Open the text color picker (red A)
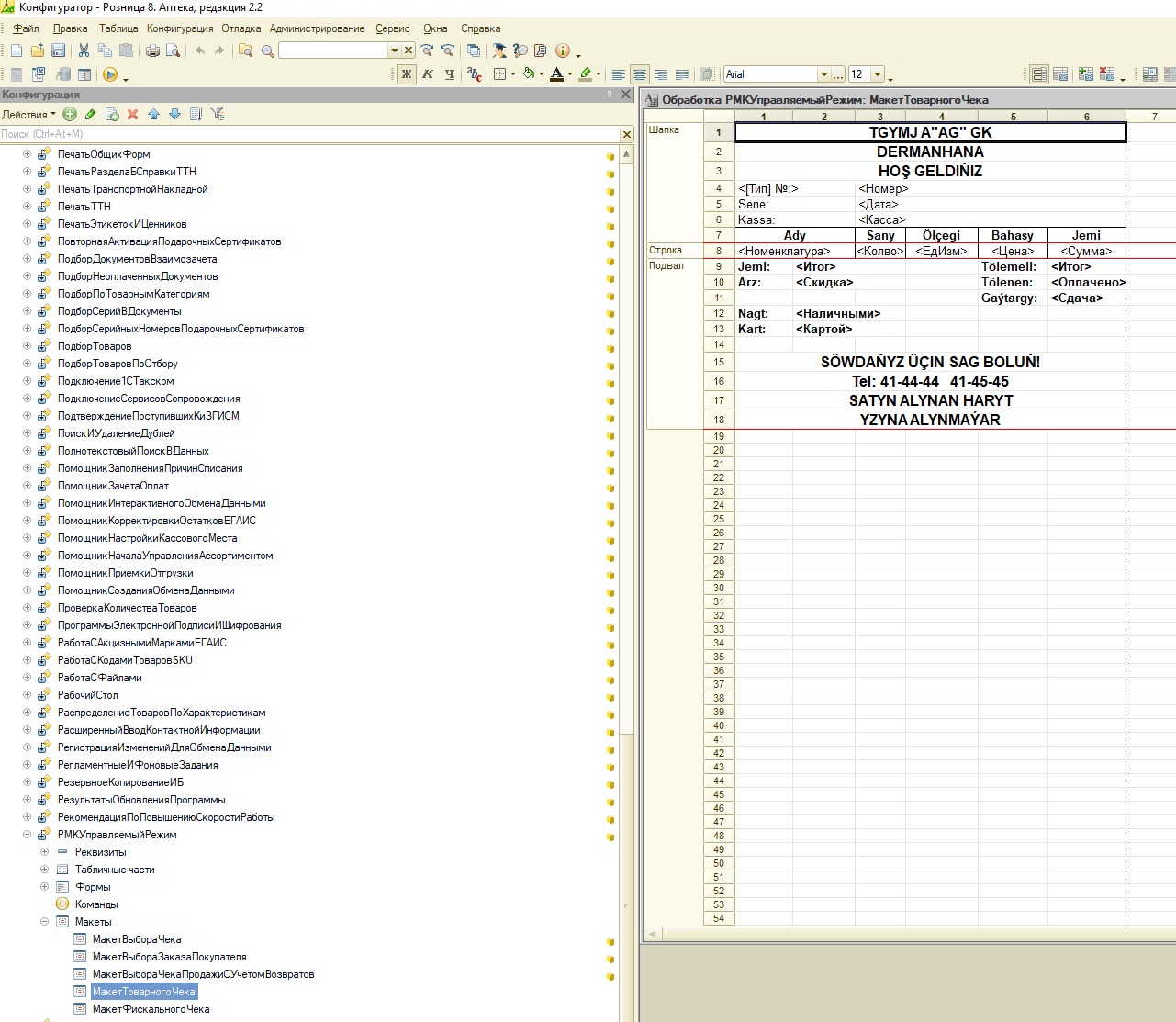Screen dimensions: 1176x1022 pos(556,74)
